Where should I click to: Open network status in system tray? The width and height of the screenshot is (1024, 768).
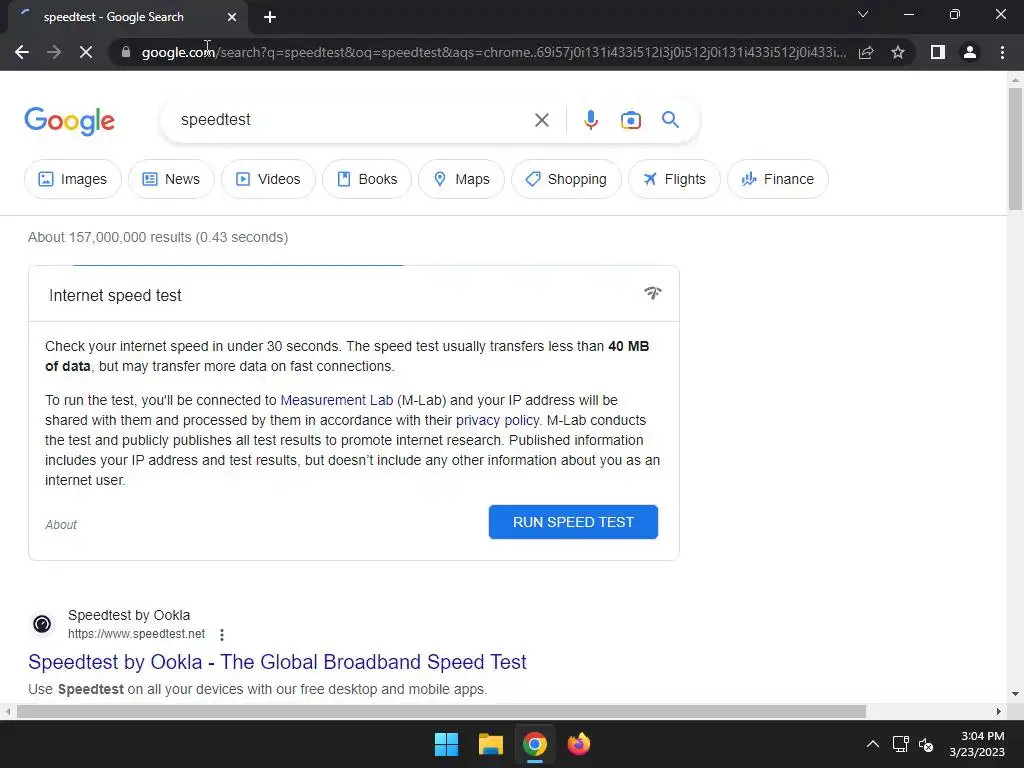coord(901,744)
